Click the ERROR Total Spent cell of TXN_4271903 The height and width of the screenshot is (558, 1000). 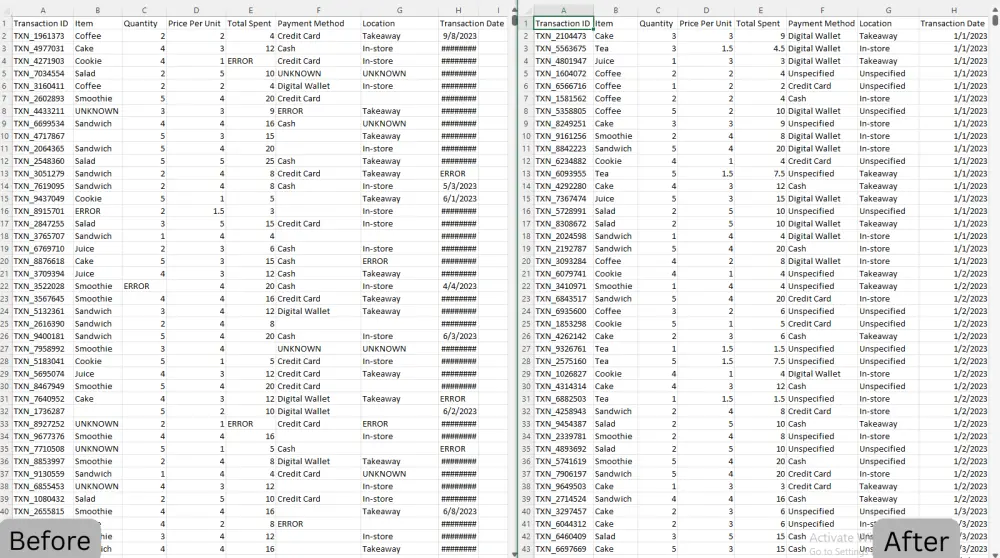point(251,61)
